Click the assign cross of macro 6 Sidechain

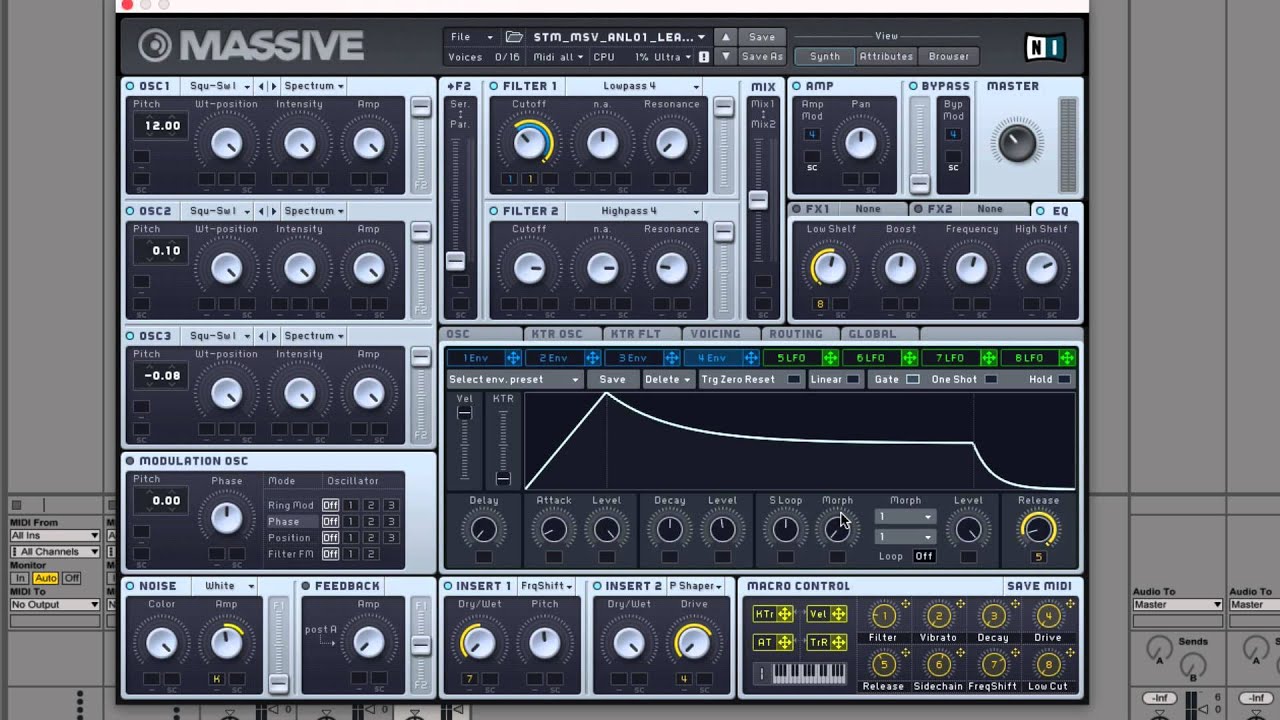pos(961,653)
